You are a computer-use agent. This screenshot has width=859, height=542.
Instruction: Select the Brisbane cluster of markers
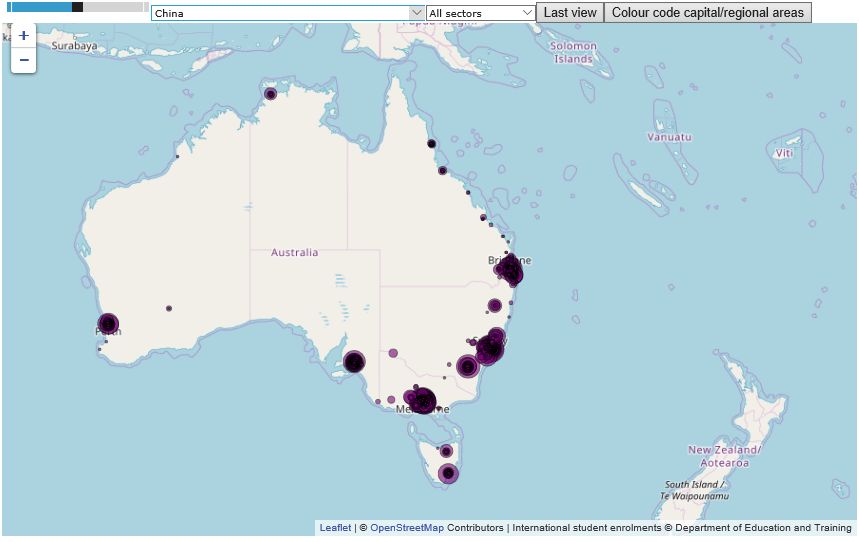[x=511, y=270]
